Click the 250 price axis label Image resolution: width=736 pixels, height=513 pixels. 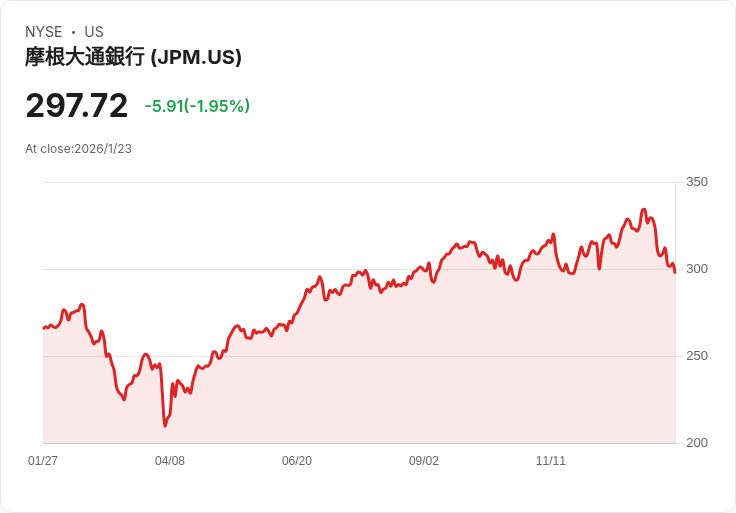coord(697,356)
